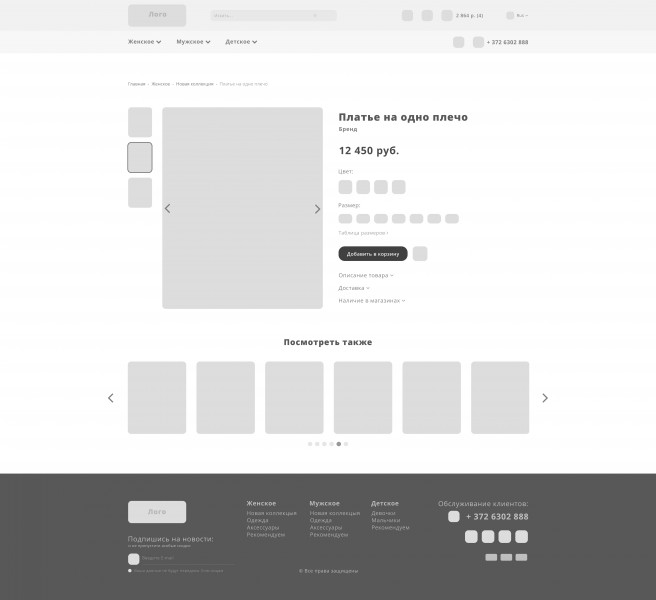This screenshot has height=600, width=656.
Task: Click the first payment method icon in footer
Action: [491, 557]
